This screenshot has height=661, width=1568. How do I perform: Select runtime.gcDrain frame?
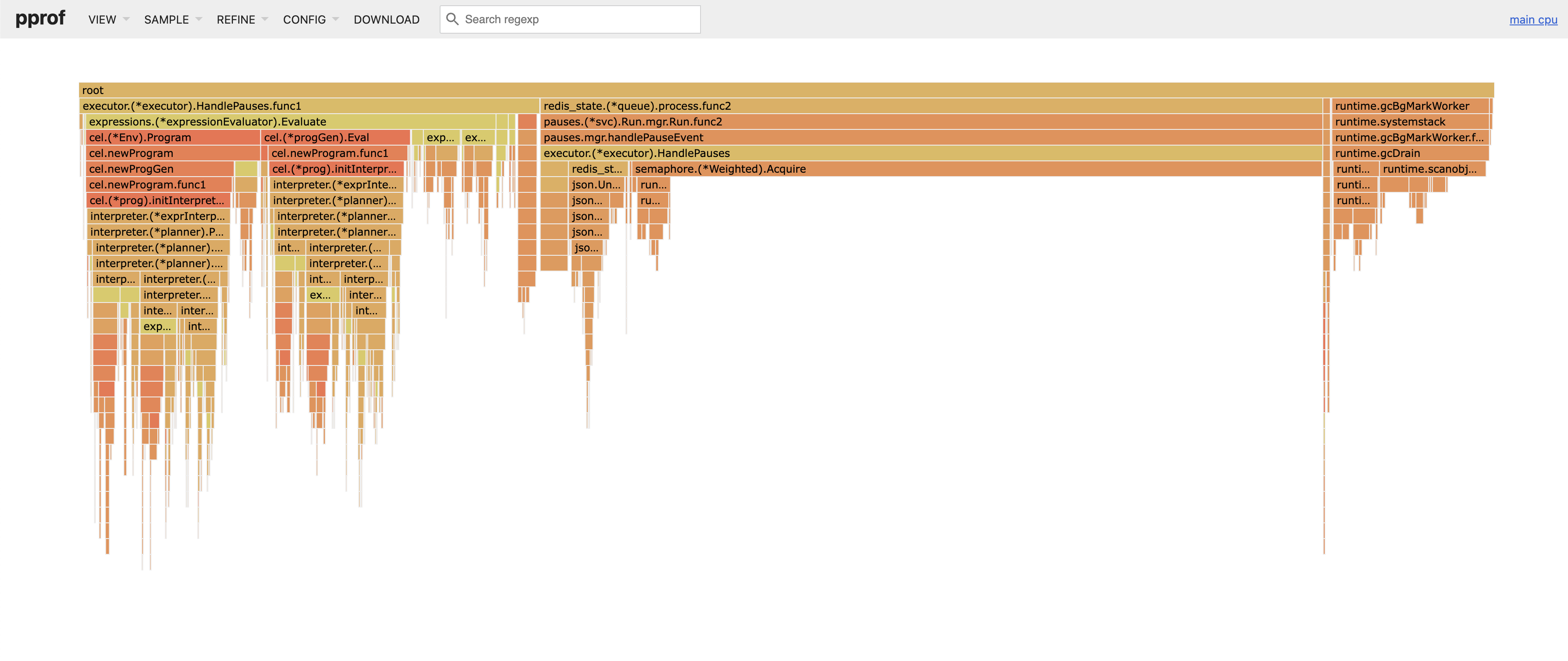[x=1410, y=153]
